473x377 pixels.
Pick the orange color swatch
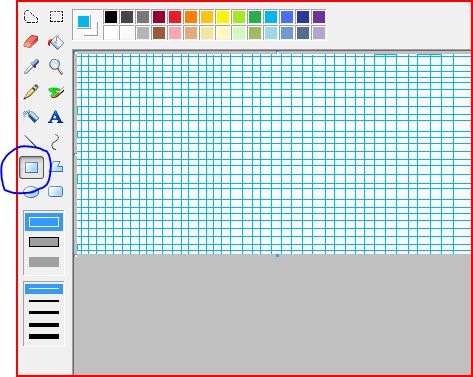[191, 17]
